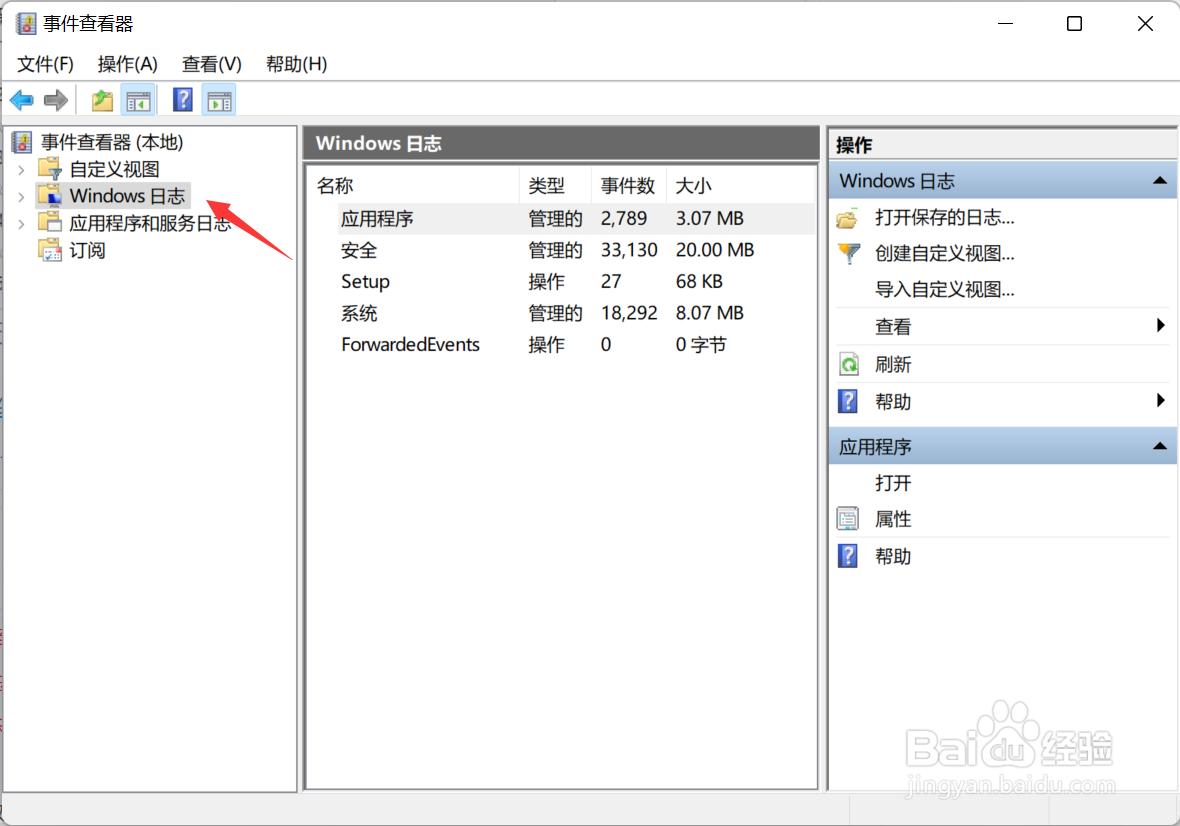Sort by the 名称 column header

413,186
